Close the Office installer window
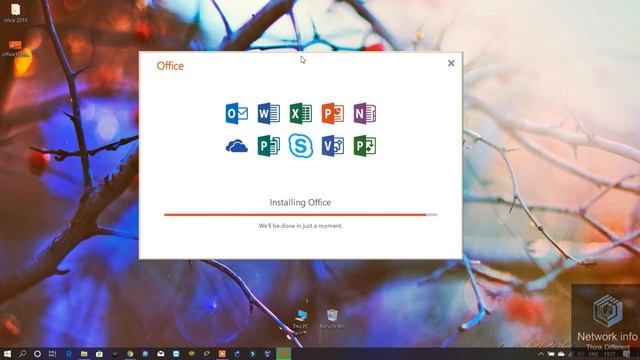 [451, 63]
